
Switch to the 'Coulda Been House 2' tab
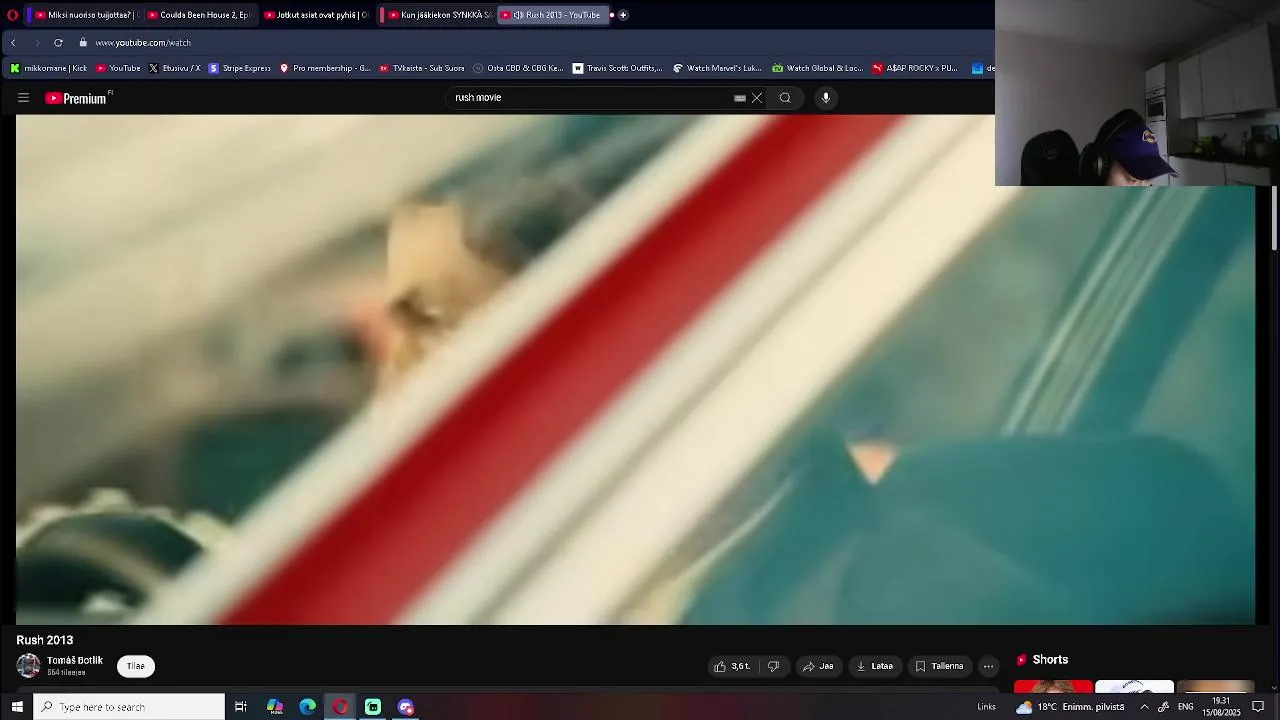tap(199, 15)
